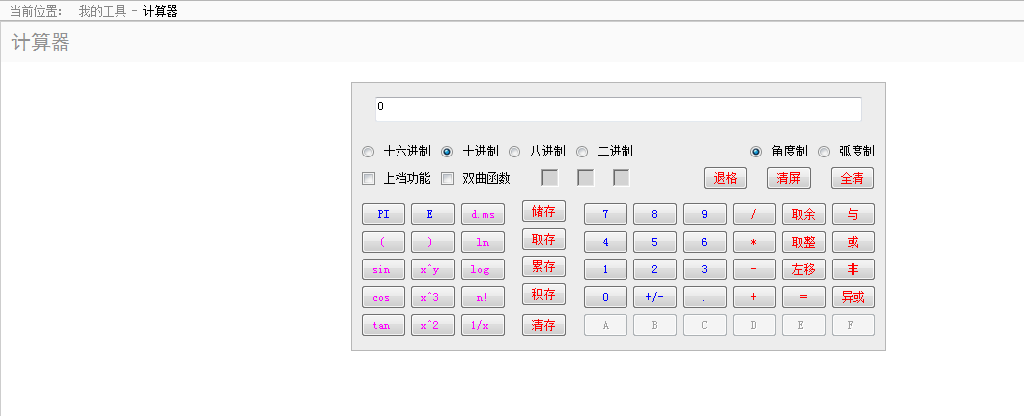Insert a closing parenthesis )

(x=432, y=242)
